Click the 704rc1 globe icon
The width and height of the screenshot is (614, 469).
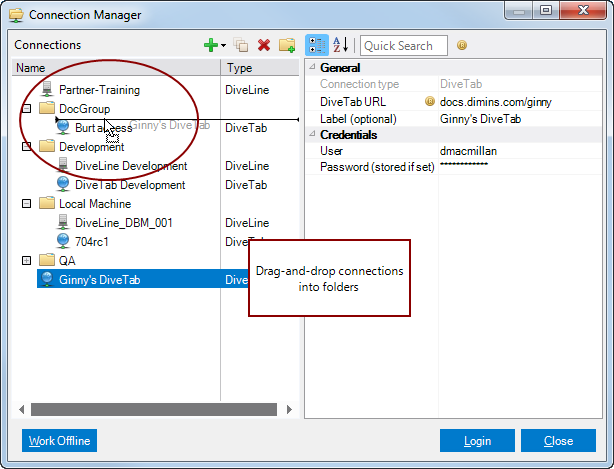63,241
